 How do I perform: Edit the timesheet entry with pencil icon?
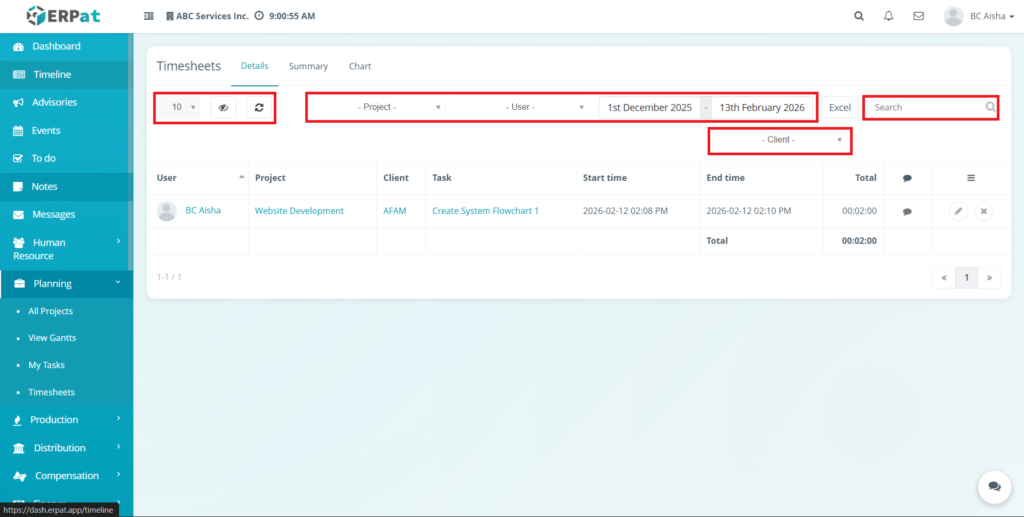(958, 211)
